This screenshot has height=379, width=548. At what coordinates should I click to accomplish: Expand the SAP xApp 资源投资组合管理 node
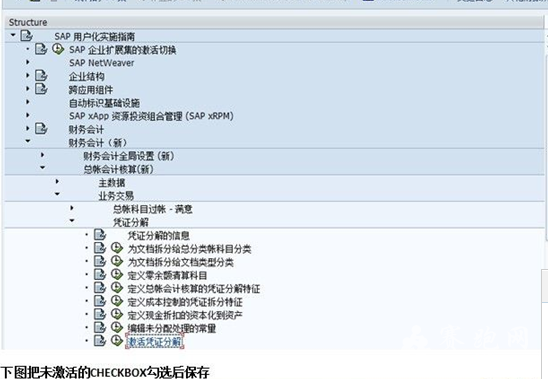pos(28,115)
